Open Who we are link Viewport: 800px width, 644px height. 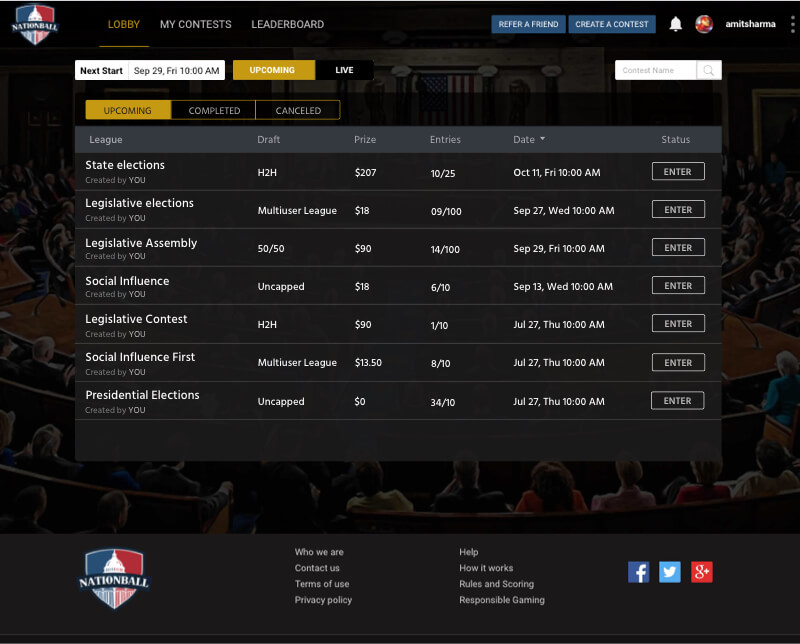(319, 552)
